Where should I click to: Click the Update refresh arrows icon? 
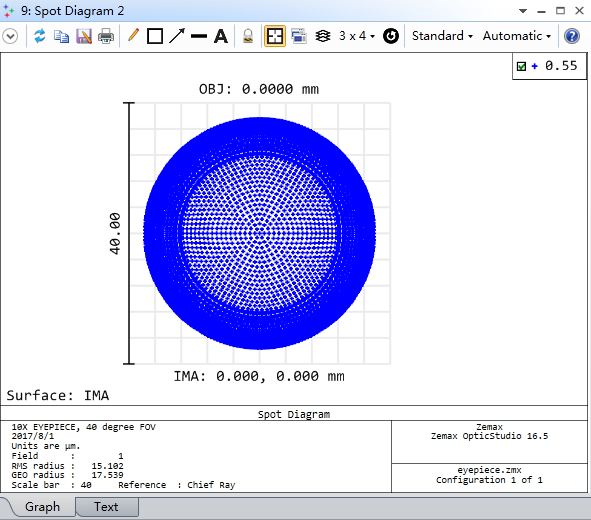pos(40,36)
